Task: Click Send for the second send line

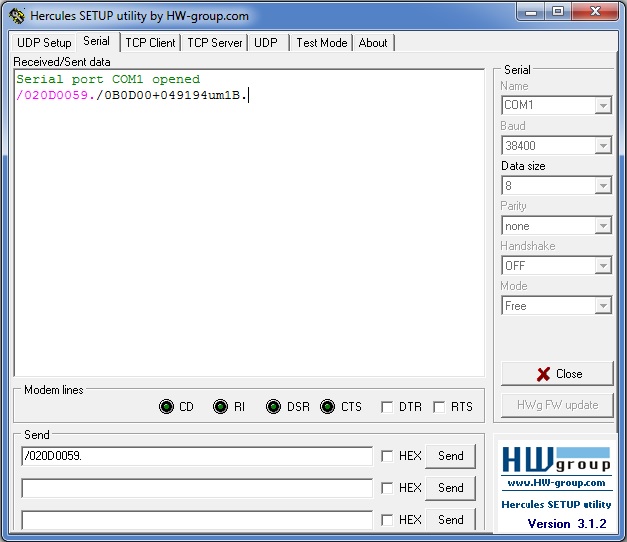Action: tap(450, 488)
